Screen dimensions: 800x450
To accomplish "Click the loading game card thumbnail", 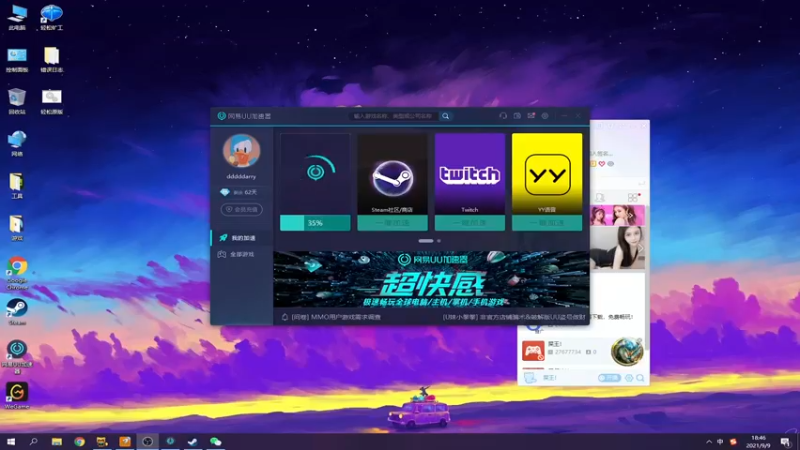I will [x=315, y=174].
